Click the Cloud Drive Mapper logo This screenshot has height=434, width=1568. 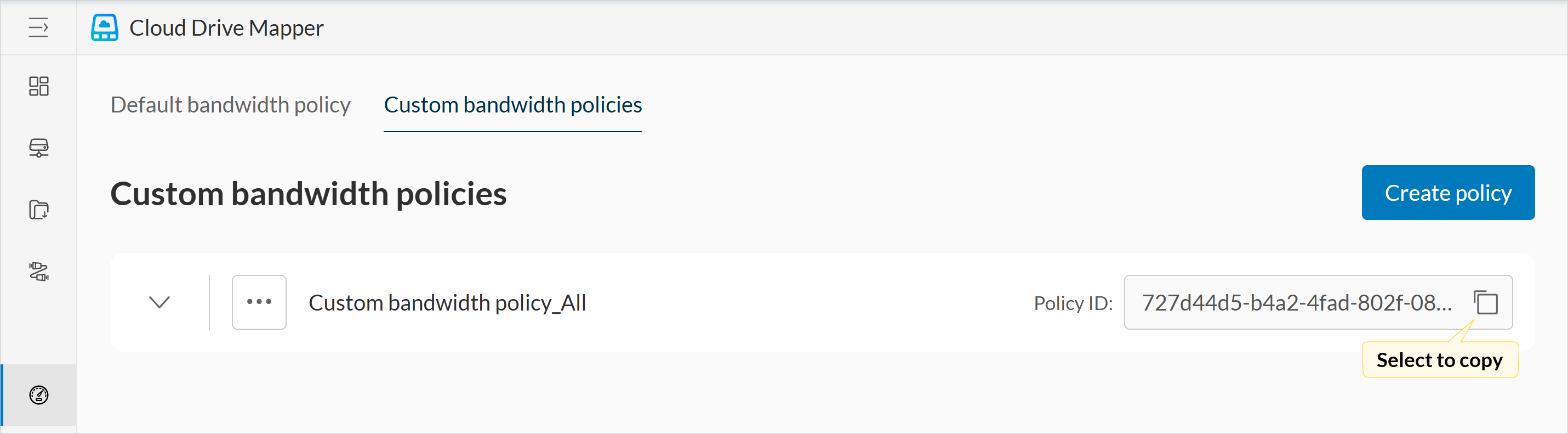(x=105, y=27)
